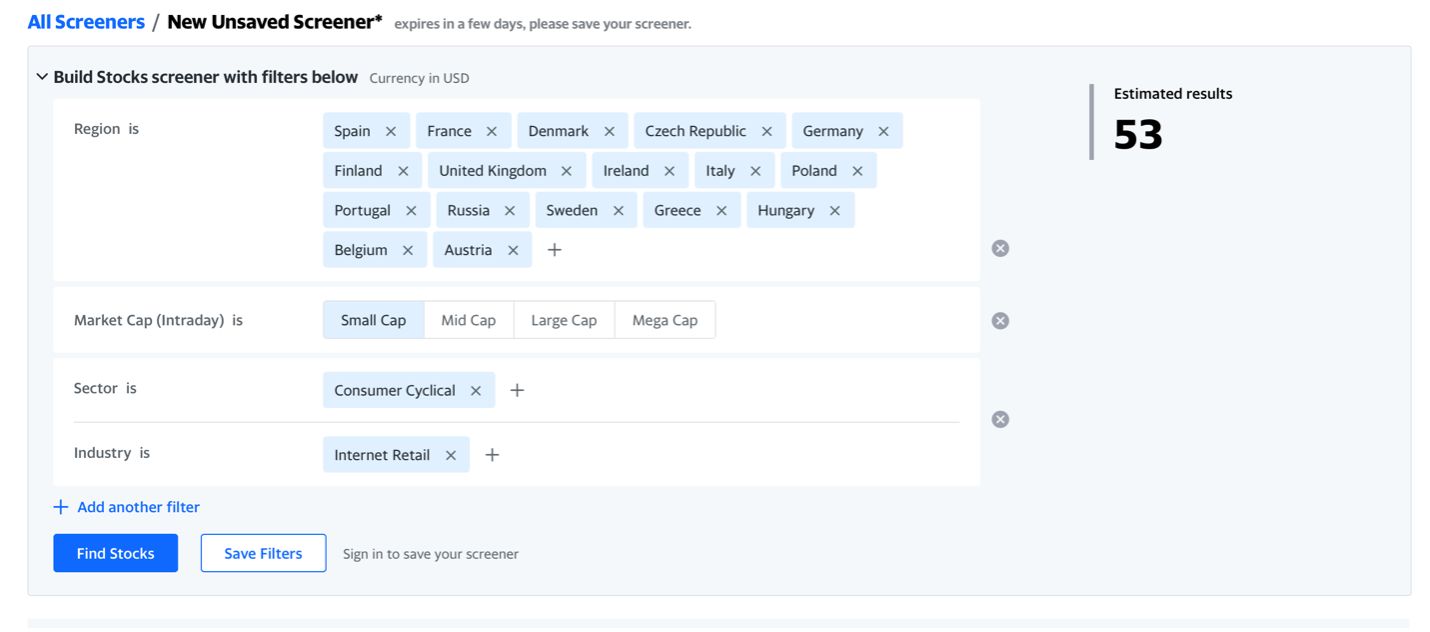
Task: Delete the entire Region filter row
Action: (x=1000, y=248)
